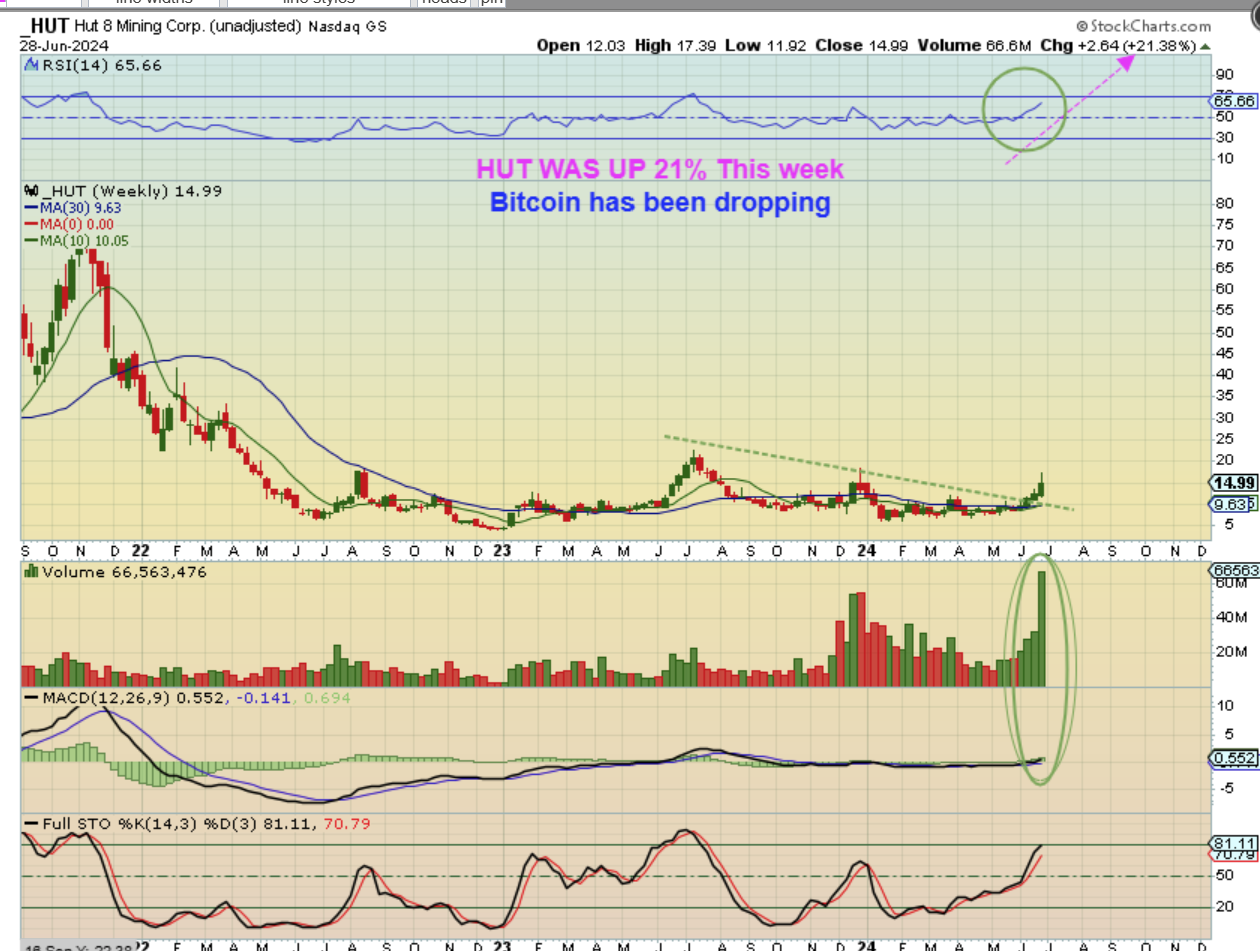Click the bold _HUT ticker symbol in the header
Viewport: 1260px width, 951px height.
pyautogui.click(x=43, y=27)
